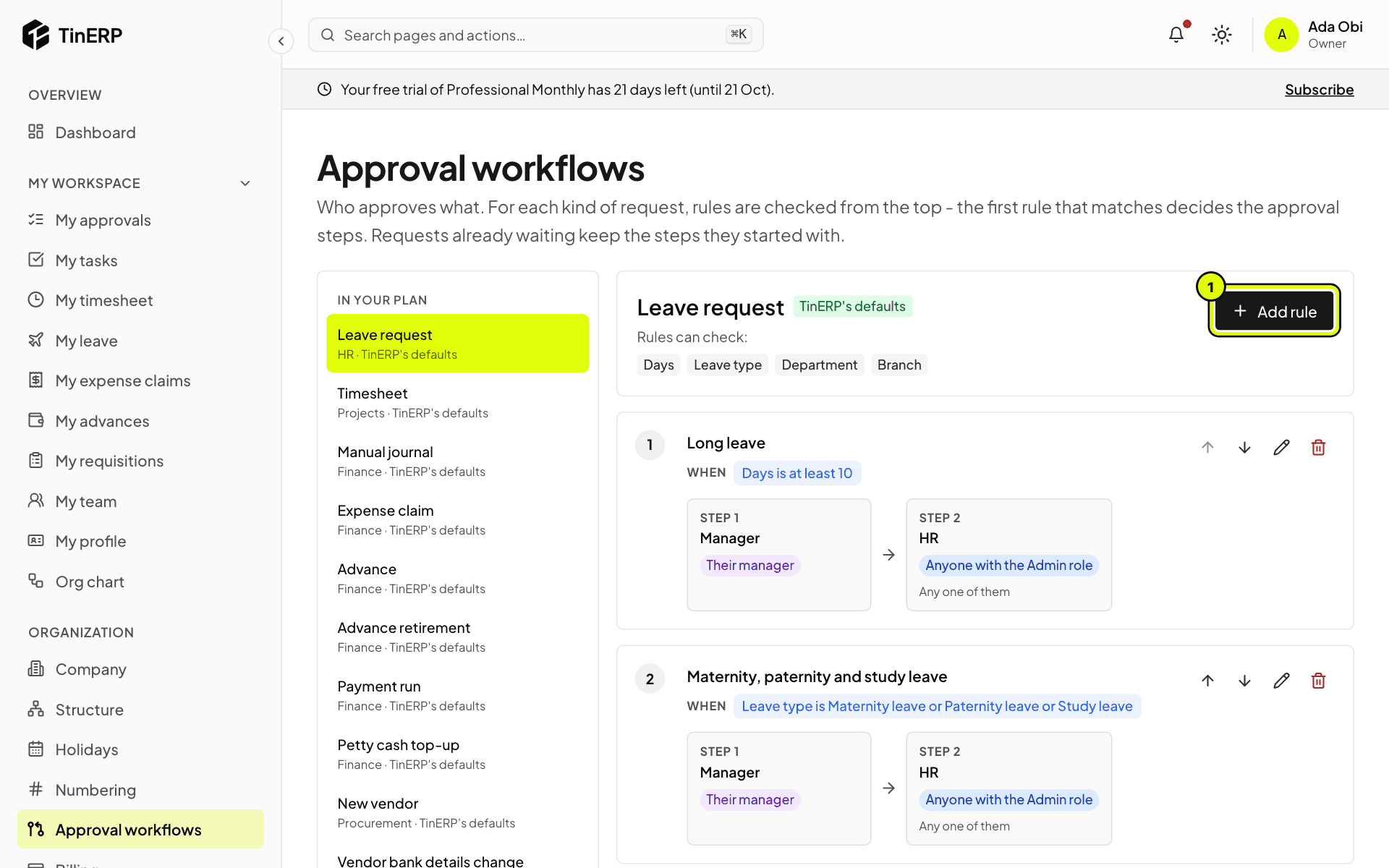Screen dimensions: 1389x868
Task: Open My tasks page
Action: point(140,260)
